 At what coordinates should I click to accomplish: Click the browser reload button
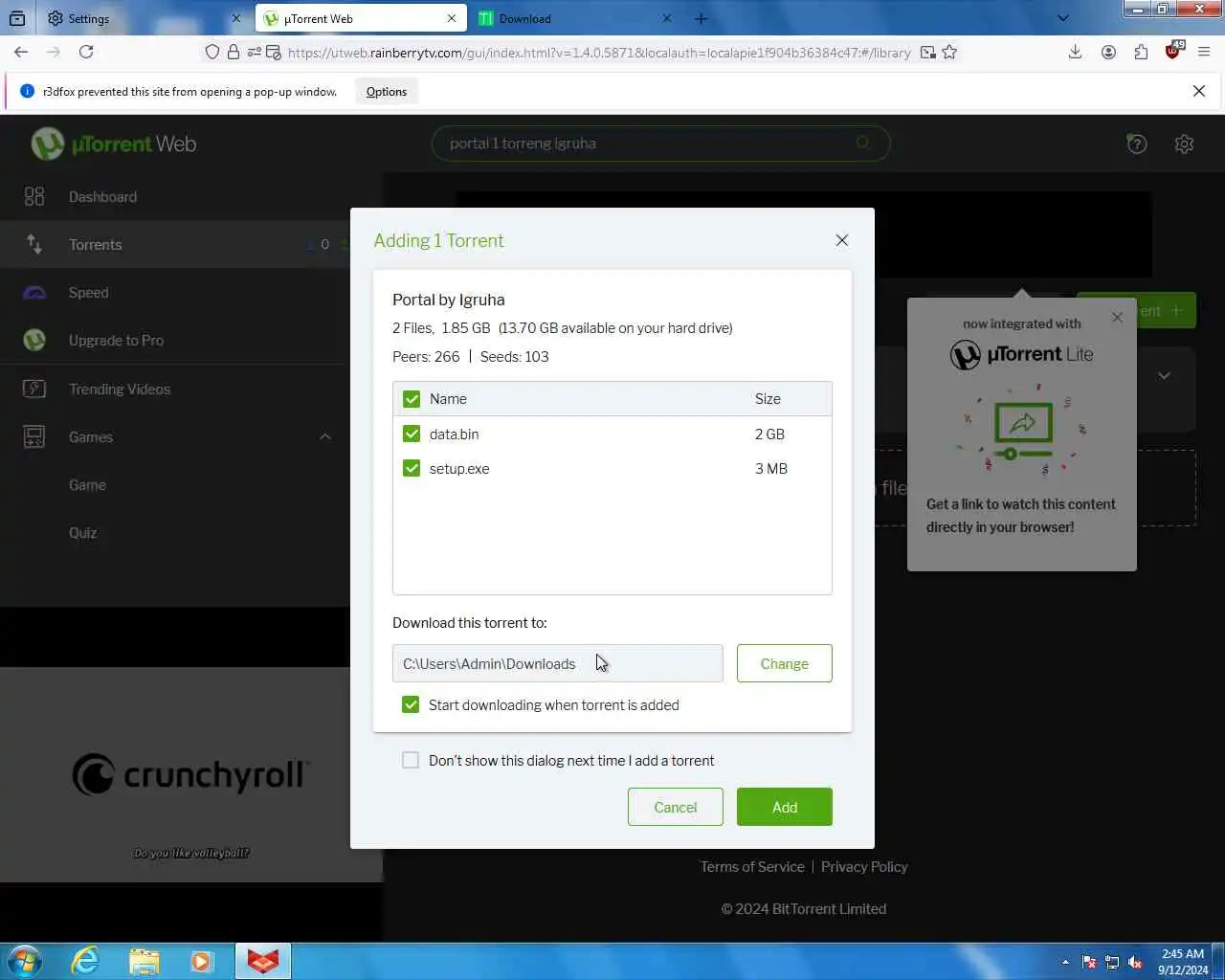click(x=86, y=52)
